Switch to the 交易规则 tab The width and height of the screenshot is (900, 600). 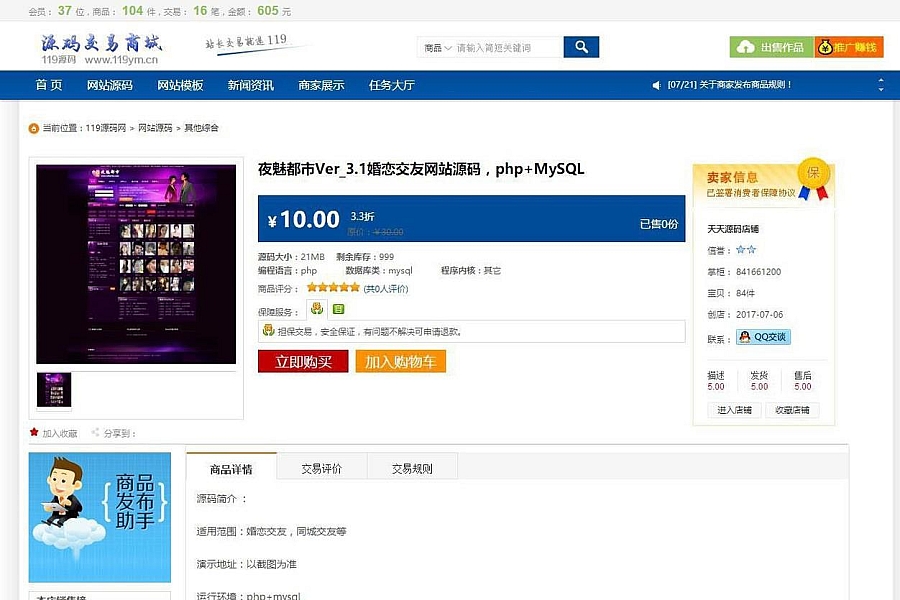pos(412,469)
